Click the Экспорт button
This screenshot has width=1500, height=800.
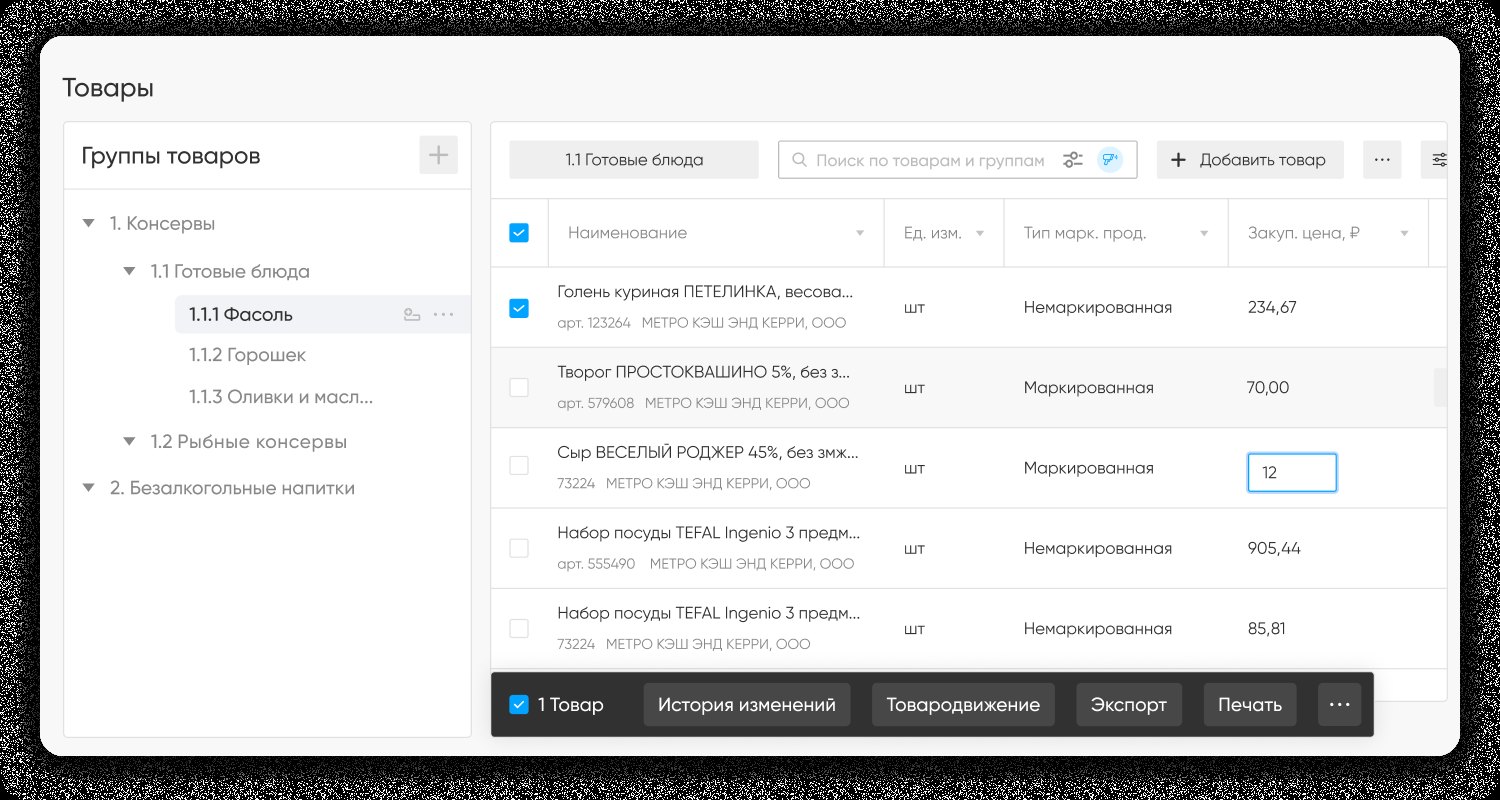point(1129,705)
